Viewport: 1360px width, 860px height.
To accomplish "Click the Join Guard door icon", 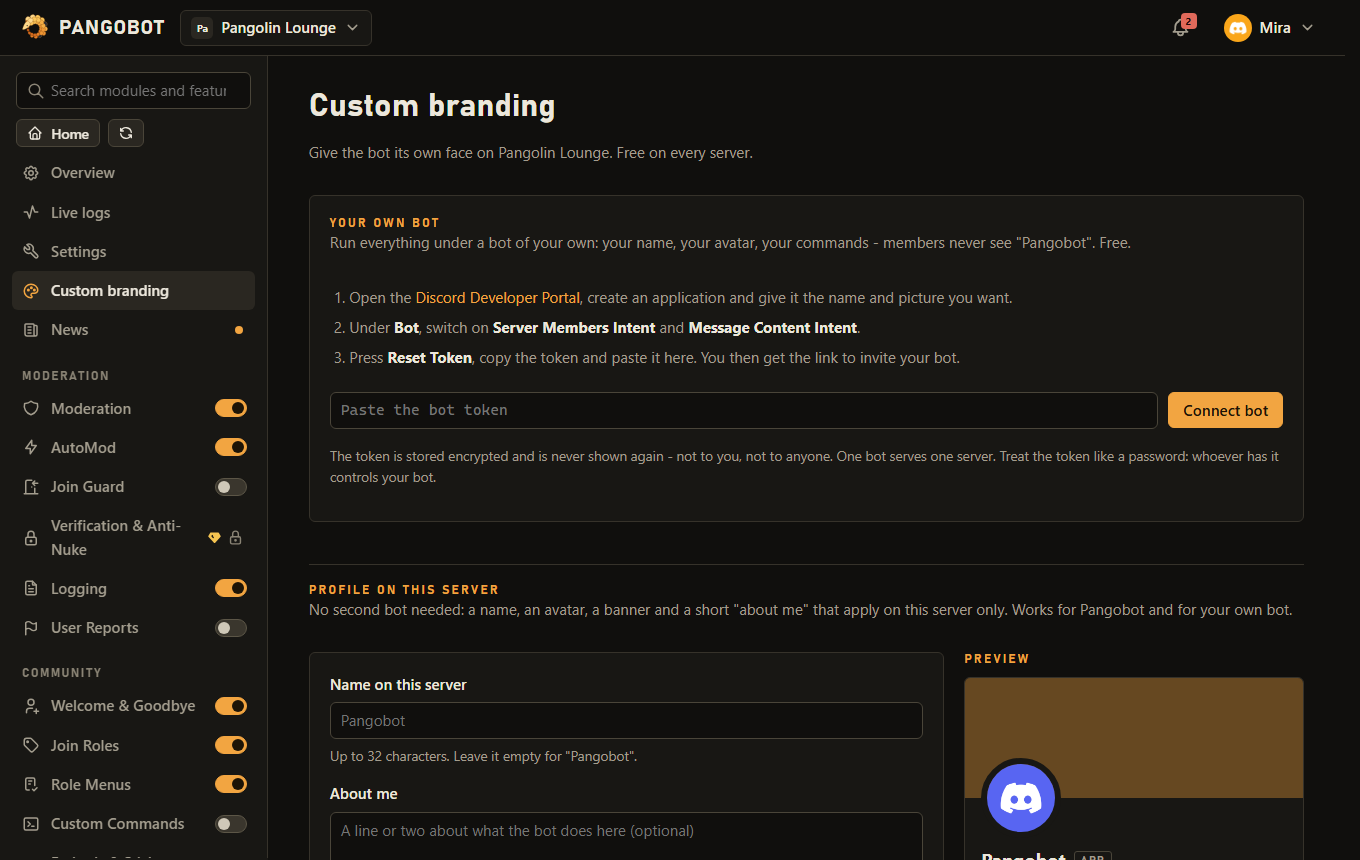I will click(x=31, y=487).
